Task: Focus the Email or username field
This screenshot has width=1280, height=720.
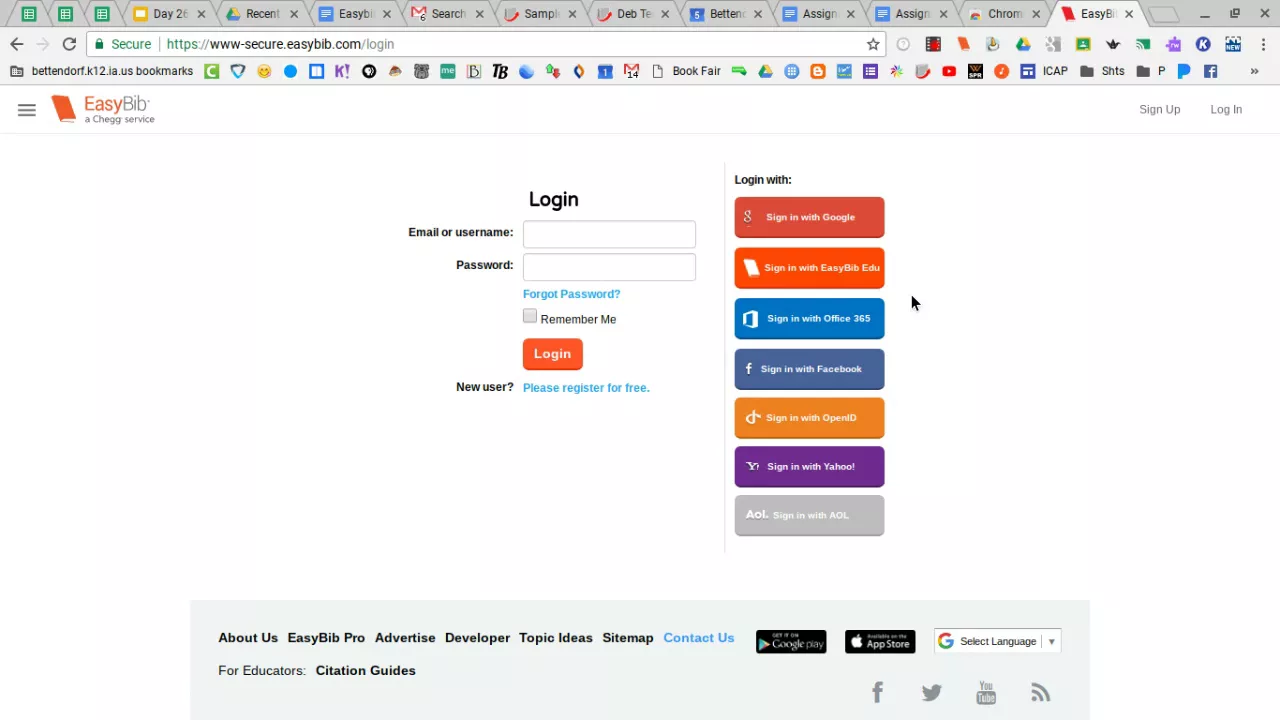Action: pos(609,234)
